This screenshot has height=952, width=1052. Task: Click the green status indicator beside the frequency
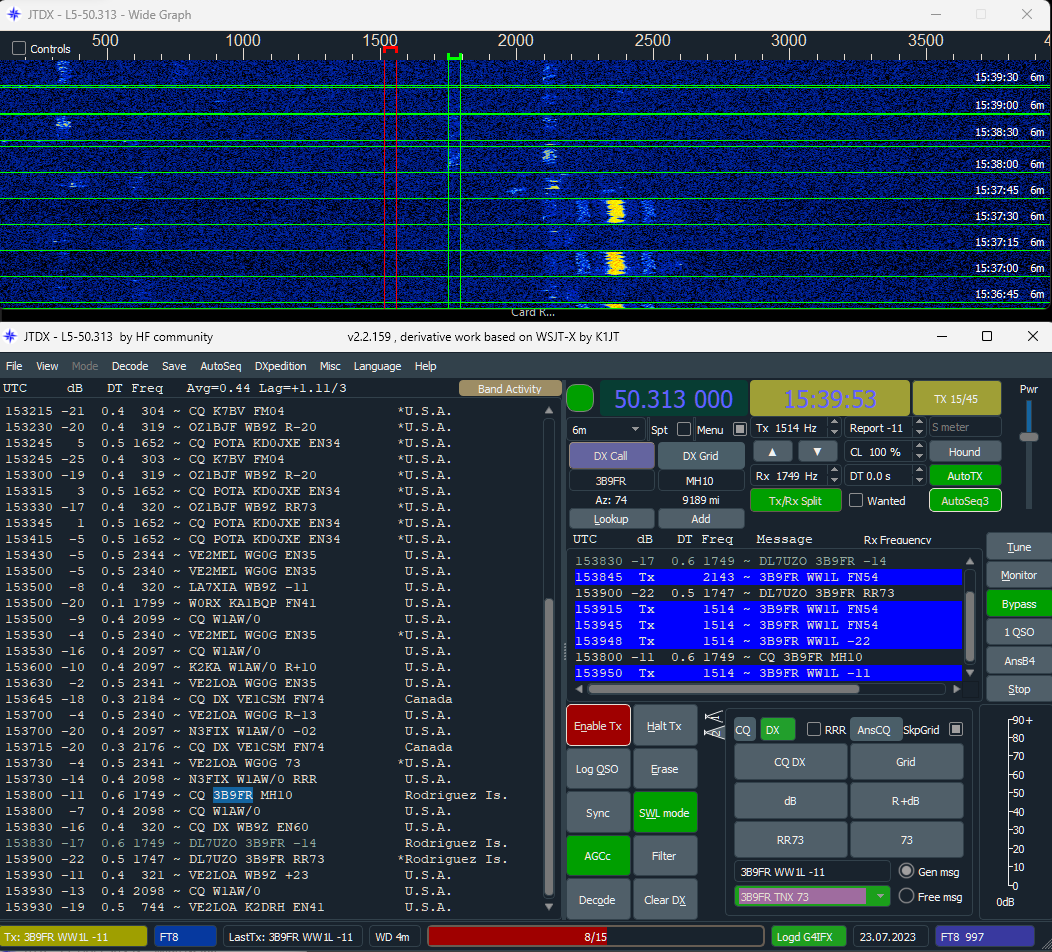[580, 399]
